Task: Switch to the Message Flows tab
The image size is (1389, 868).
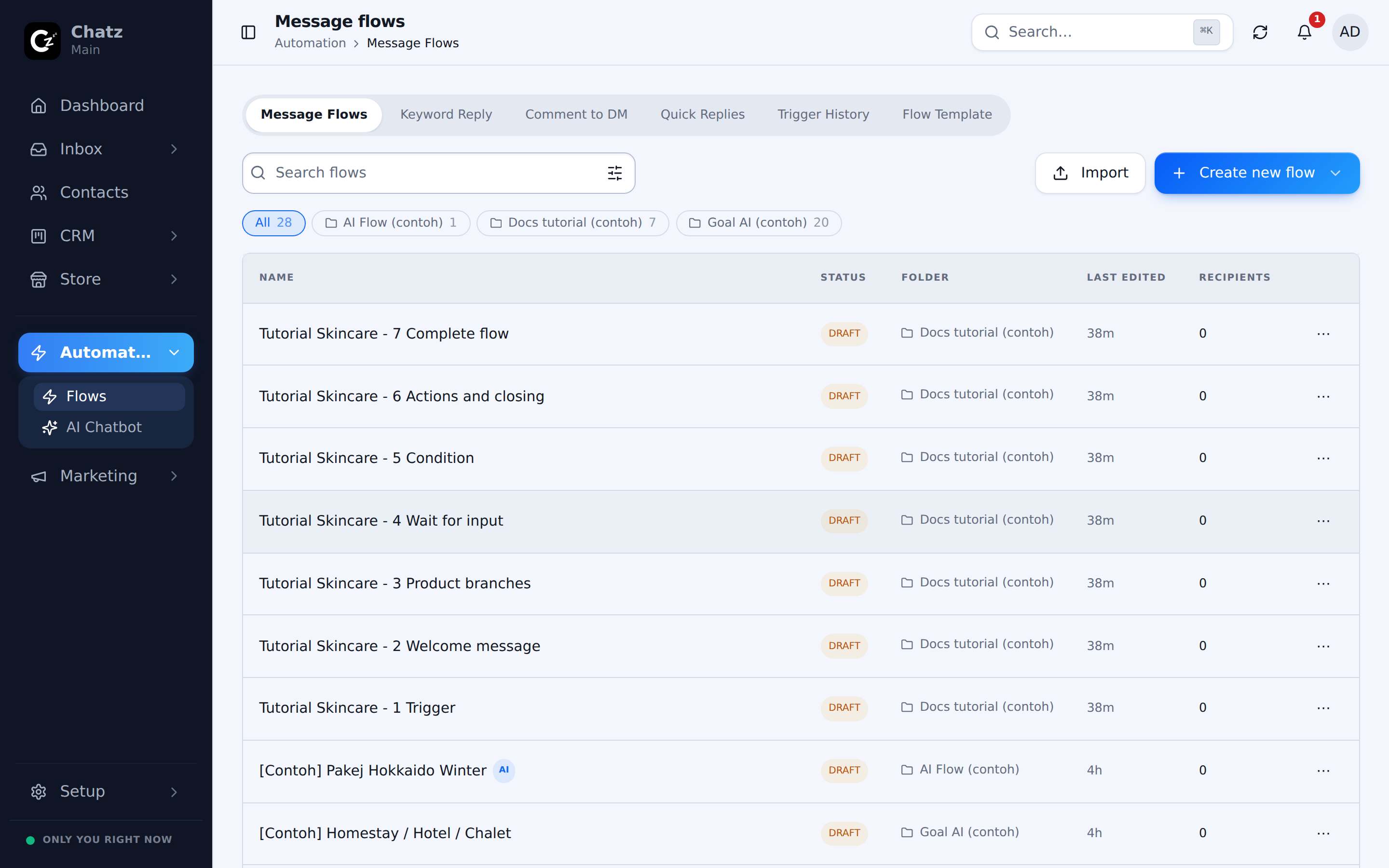Action: point(314,115)
